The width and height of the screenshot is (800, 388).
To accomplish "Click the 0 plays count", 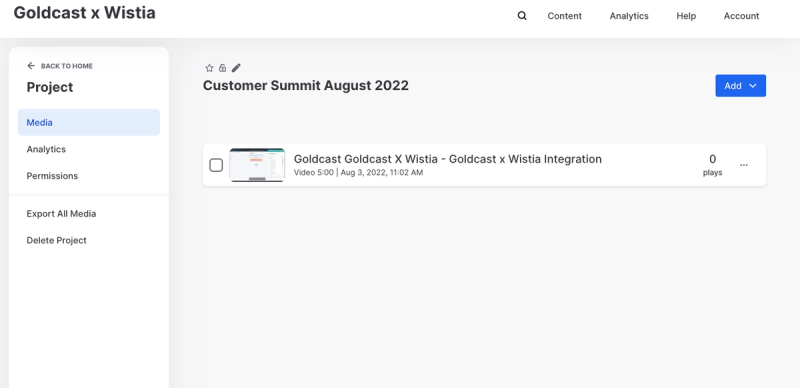I will 712,165.
